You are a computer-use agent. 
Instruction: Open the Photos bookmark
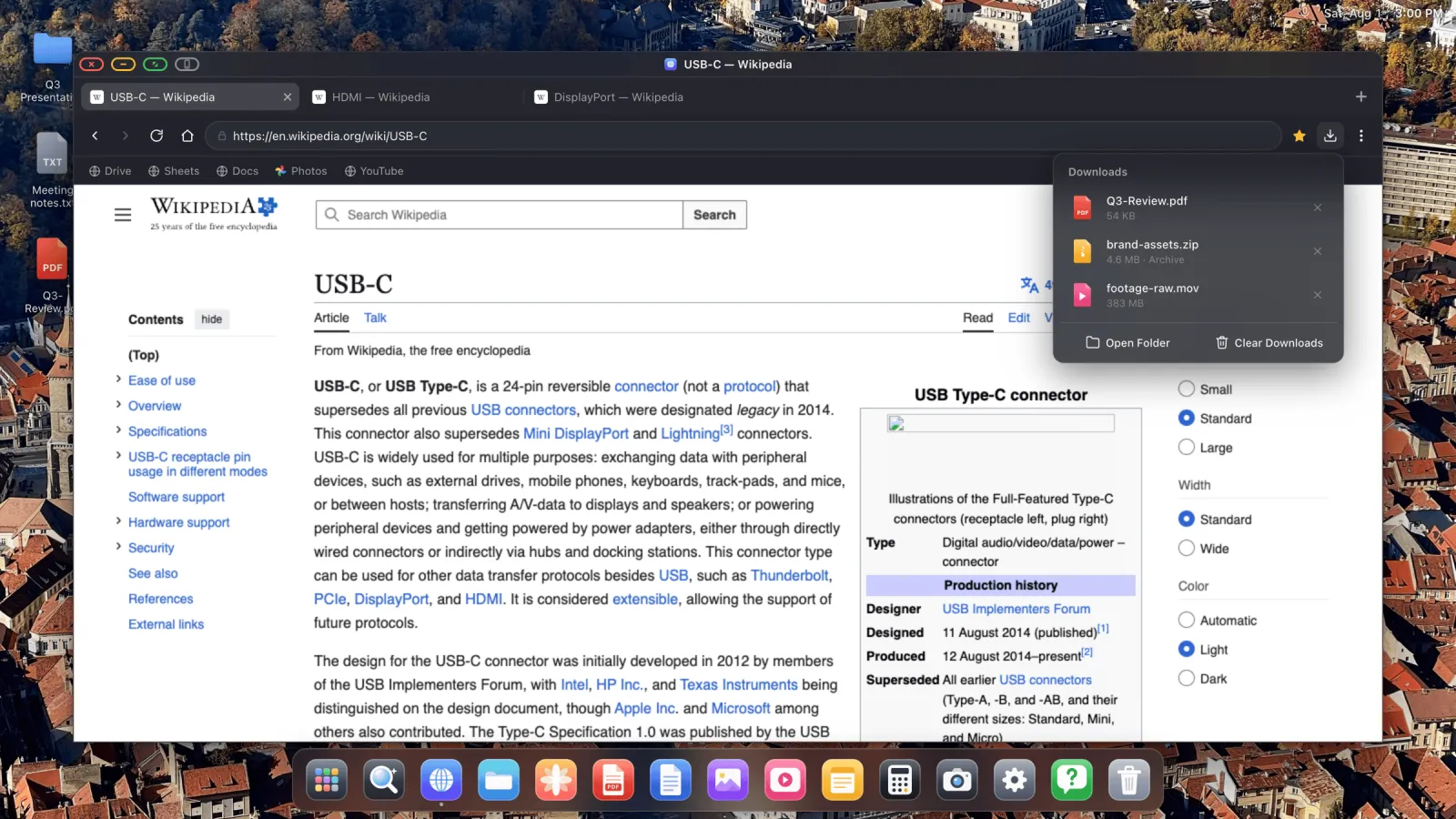[x=301, y=171]
